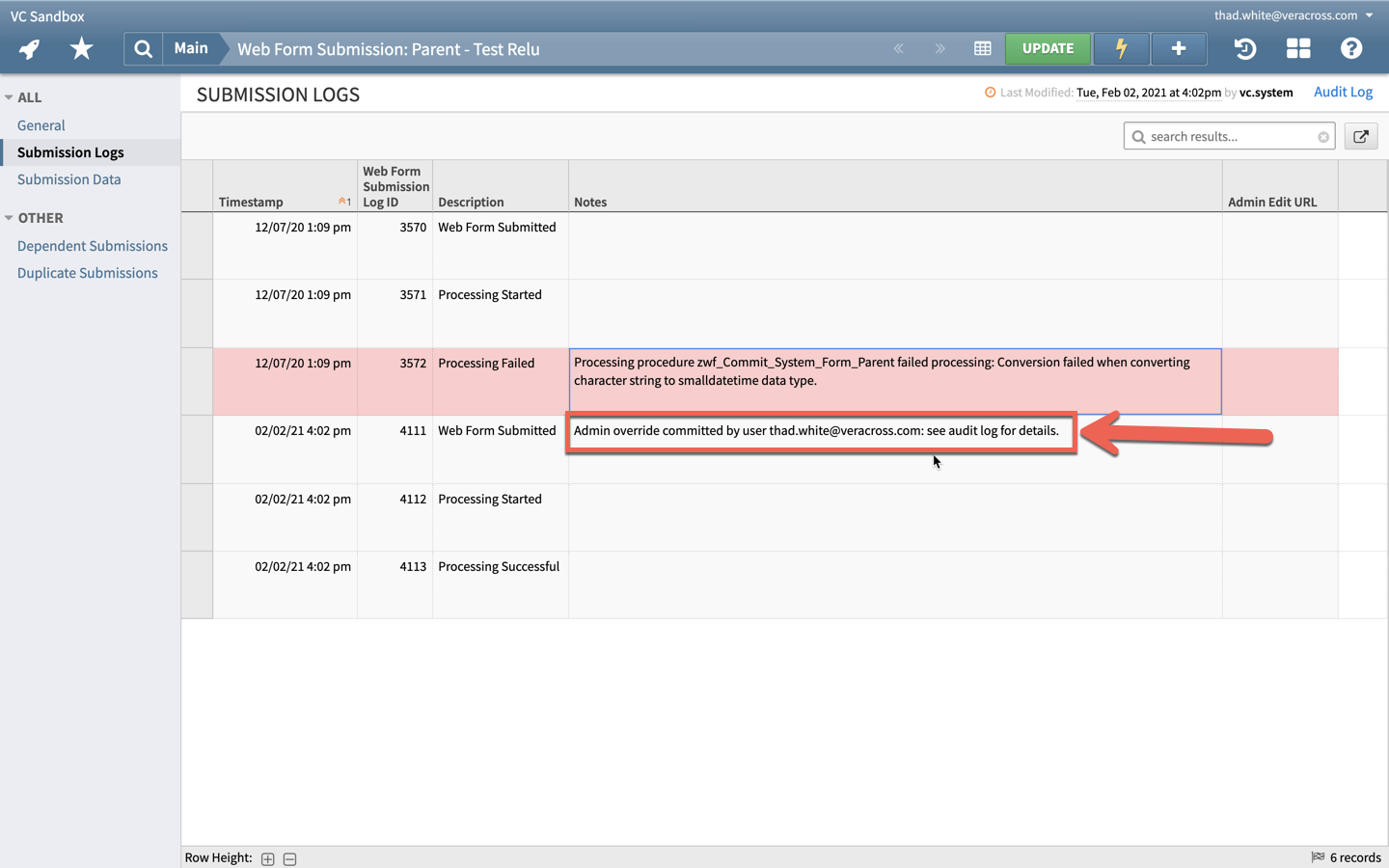Image resolution: width=1389 pixels, height=868 pixels.
Task: Open the Audit Log link
Action: pyautogui.click(x=1343, y=92)
